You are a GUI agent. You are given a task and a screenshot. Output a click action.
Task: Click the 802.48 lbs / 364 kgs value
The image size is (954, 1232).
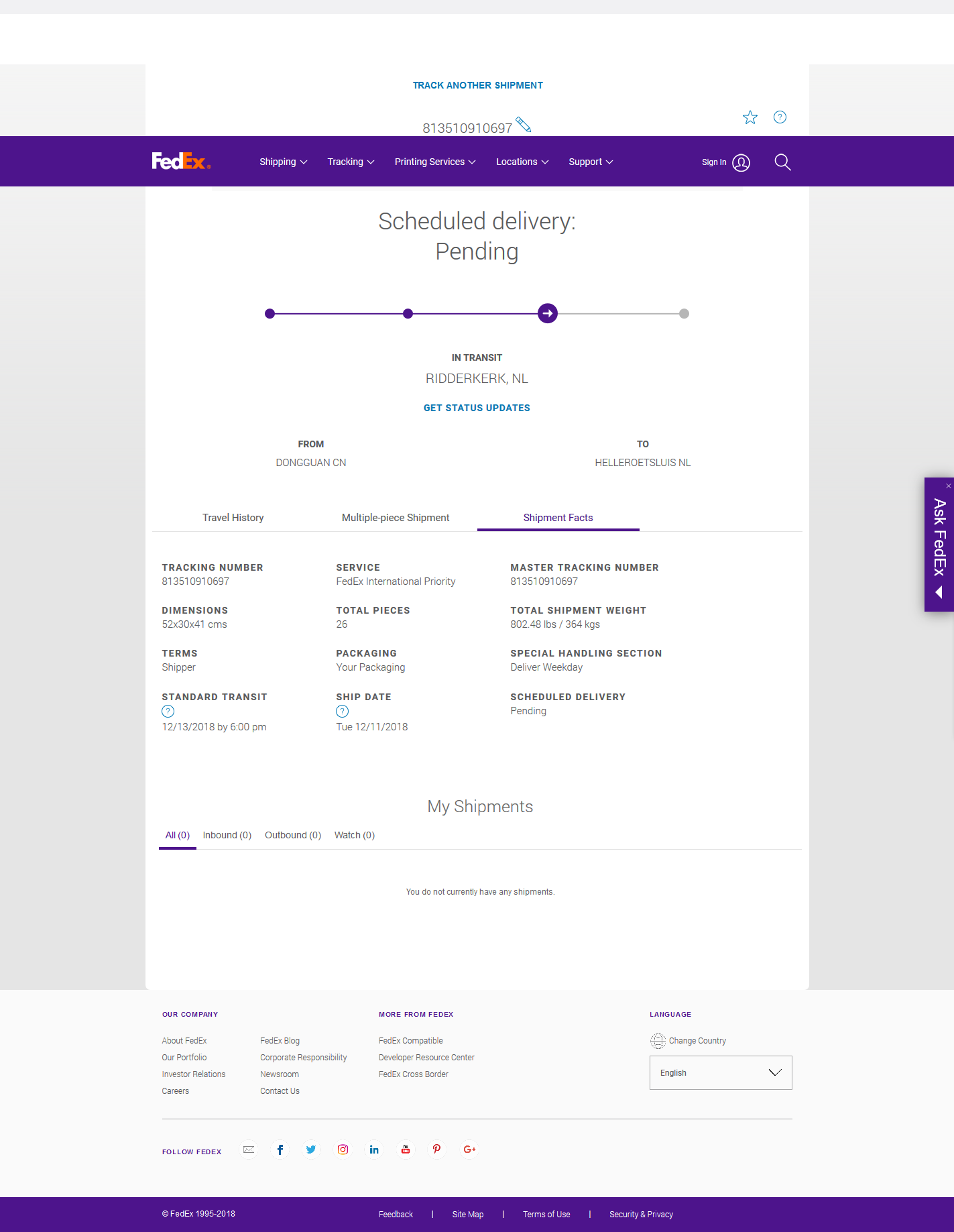(555, 624)
